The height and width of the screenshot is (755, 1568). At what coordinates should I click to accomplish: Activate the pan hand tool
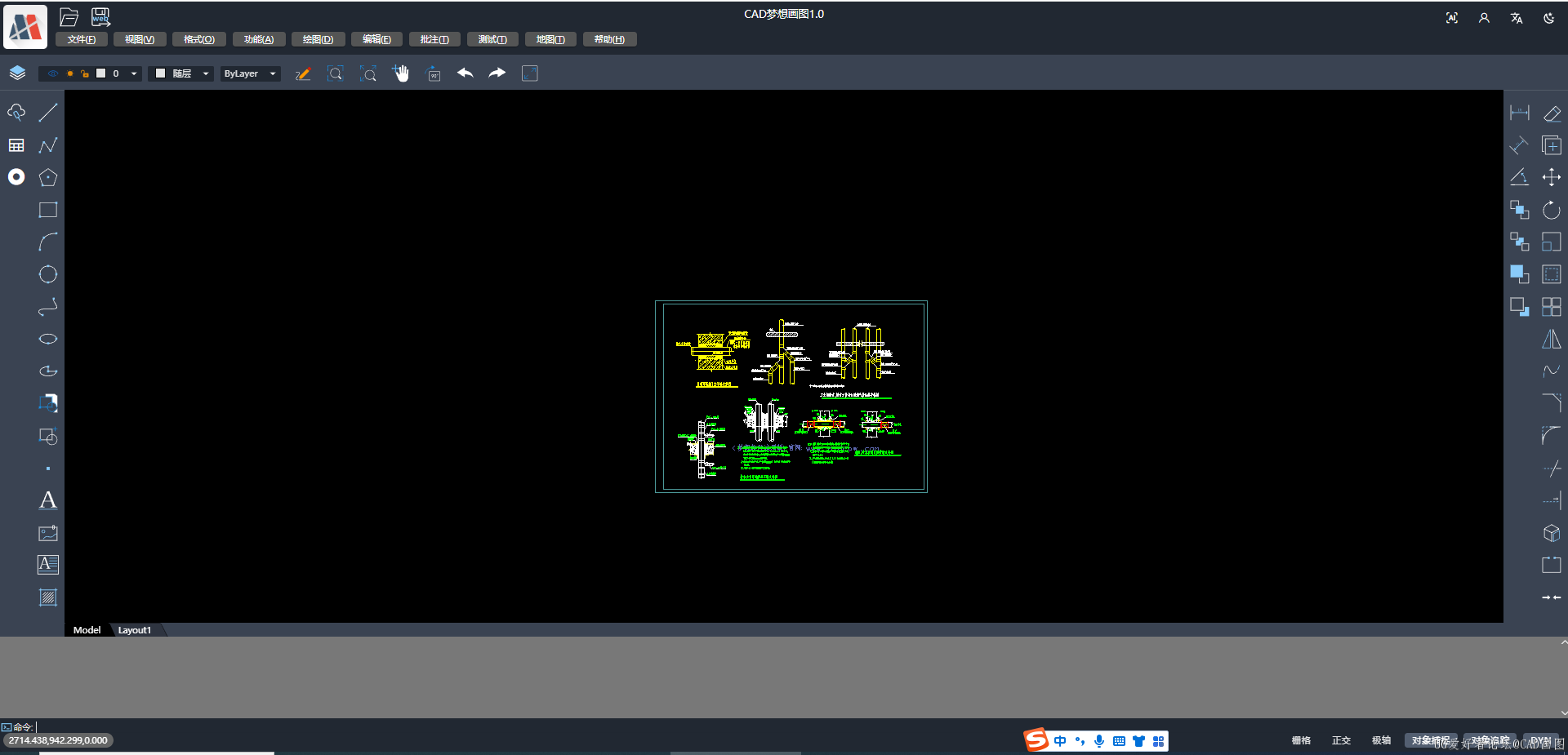(x=401, y=73)
